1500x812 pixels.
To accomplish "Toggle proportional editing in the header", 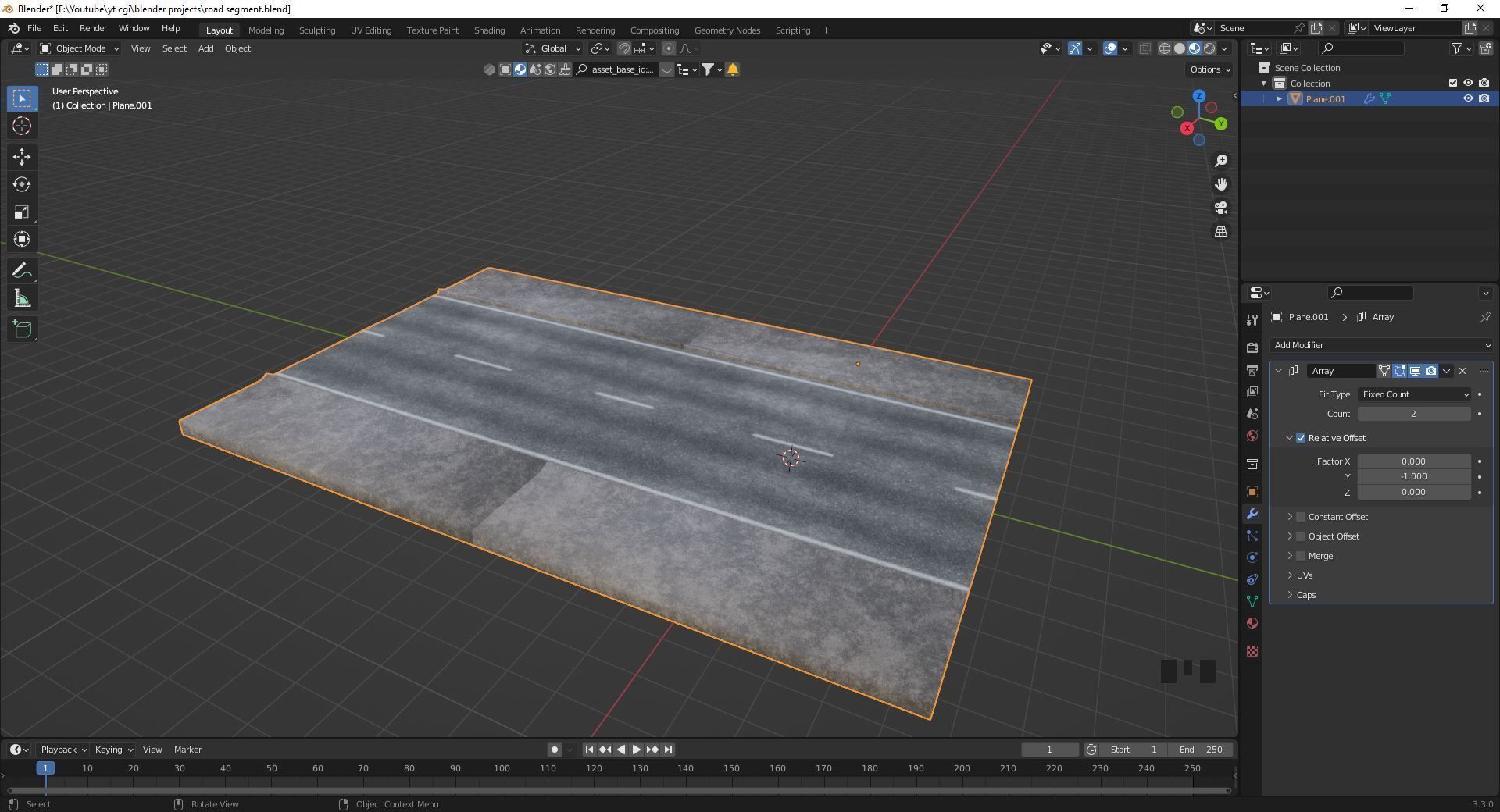I will 669,48.
